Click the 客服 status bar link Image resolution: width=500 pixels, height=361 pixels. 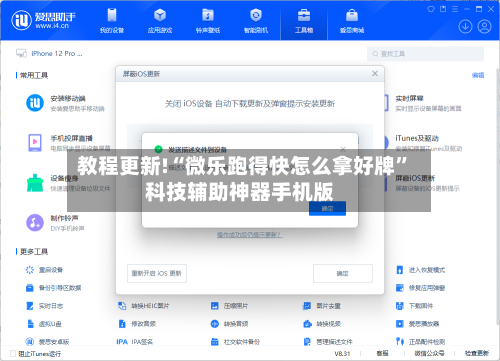(382, 353)
